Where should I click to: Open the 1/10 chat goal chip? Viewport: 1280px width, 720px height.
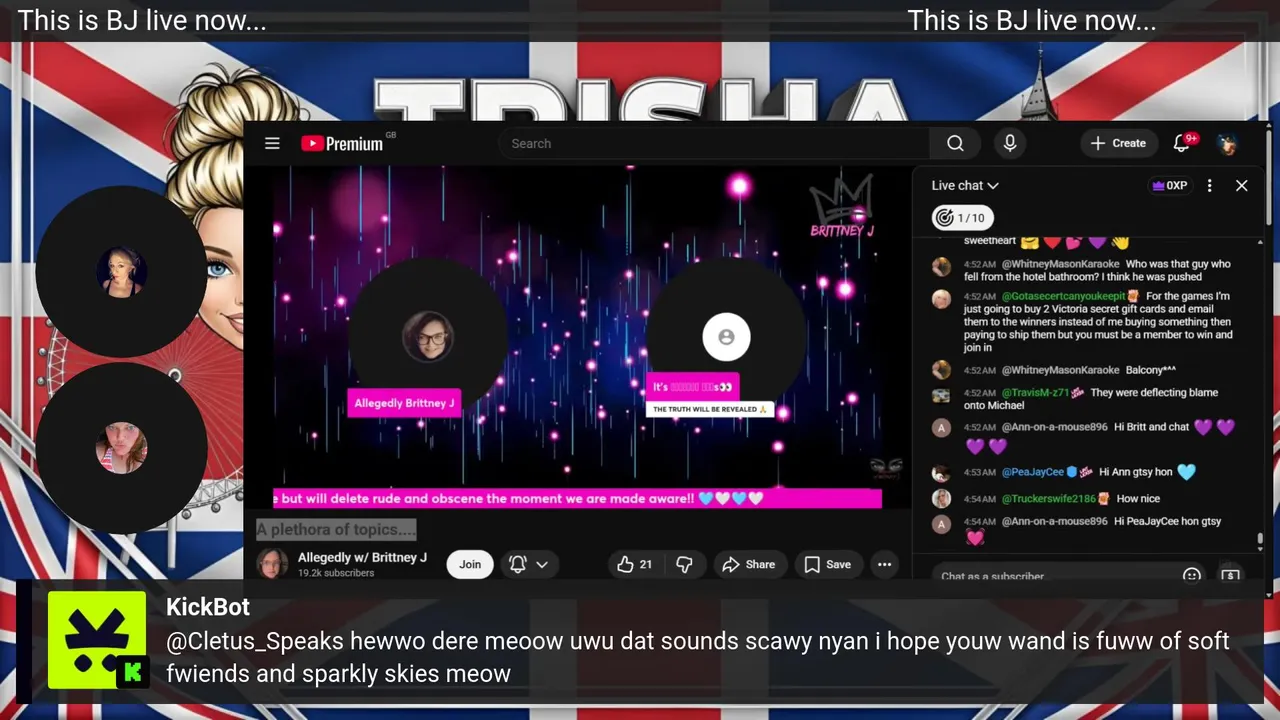tap(961, 217)
